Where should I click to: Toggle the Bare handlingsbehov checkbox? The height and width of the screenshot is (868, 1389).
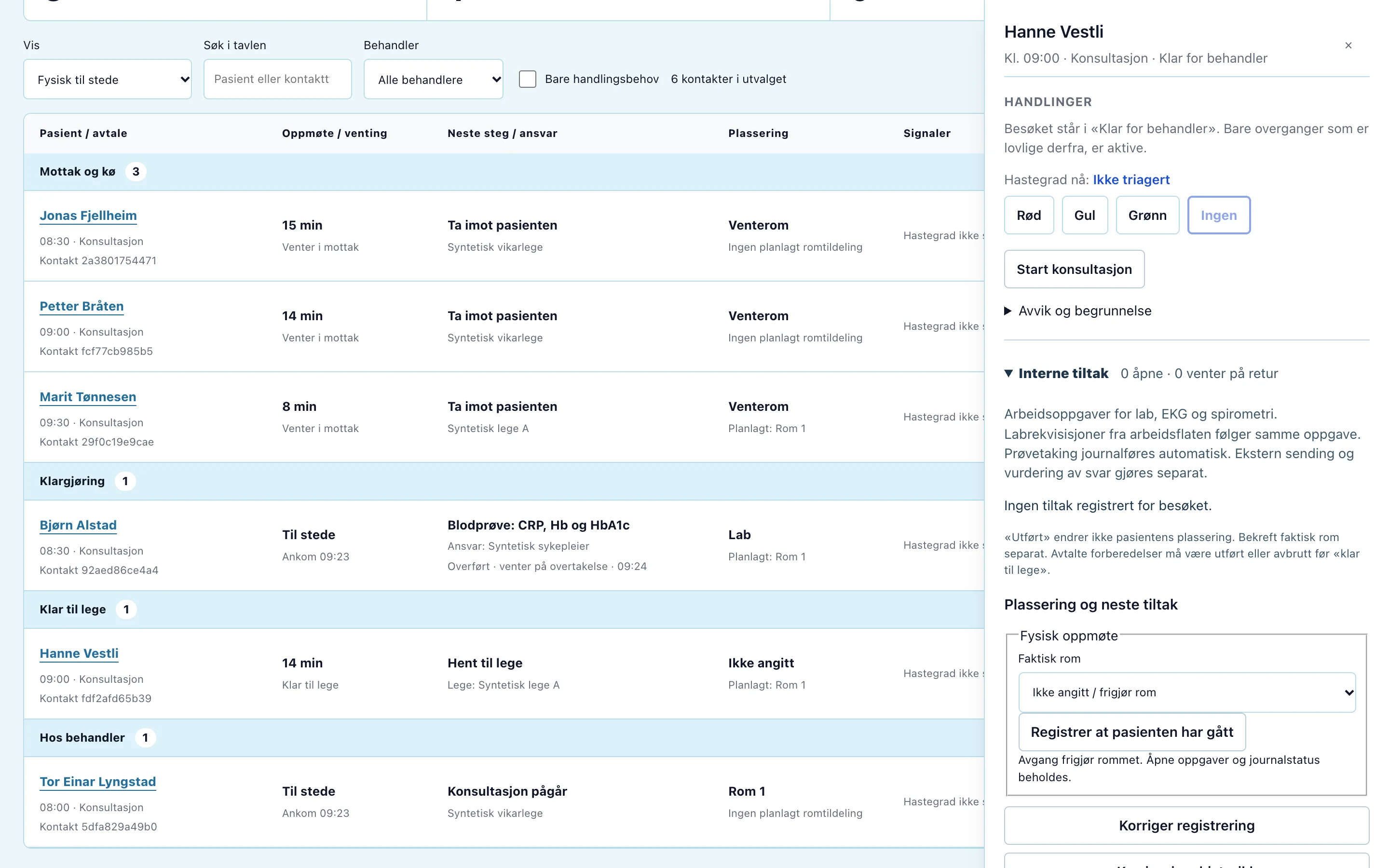pos(528,79)
